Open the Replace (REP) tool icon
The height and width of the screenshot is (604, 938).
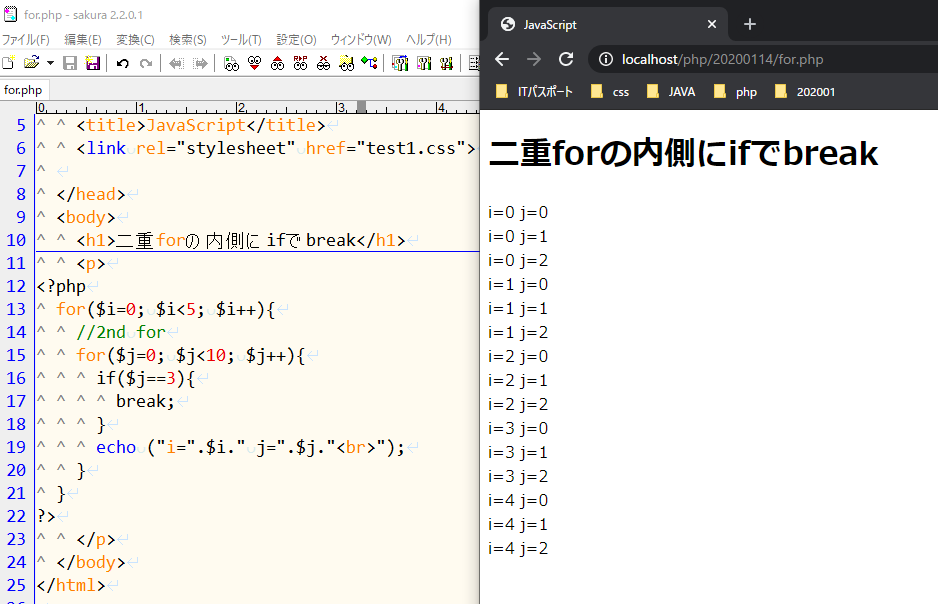point(300,63)
